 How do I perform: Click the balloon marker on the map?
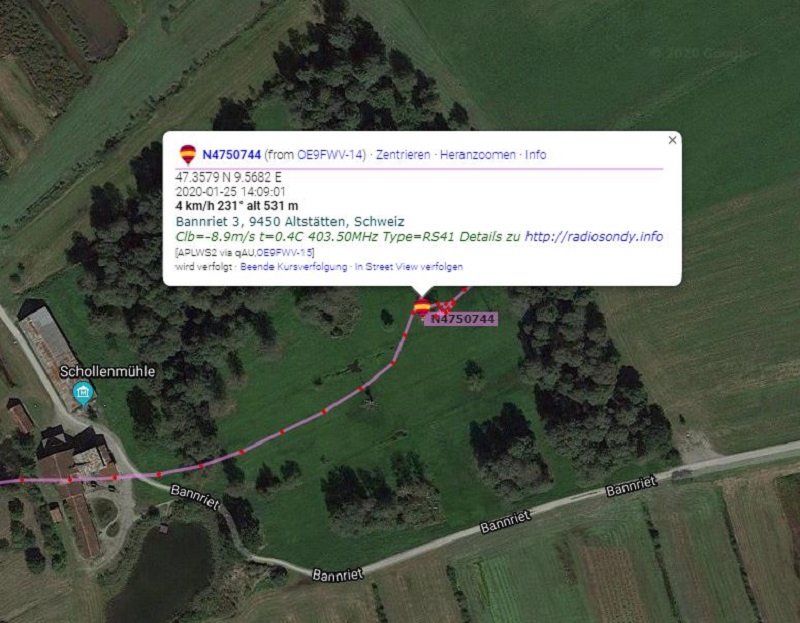tap(422, 308)
